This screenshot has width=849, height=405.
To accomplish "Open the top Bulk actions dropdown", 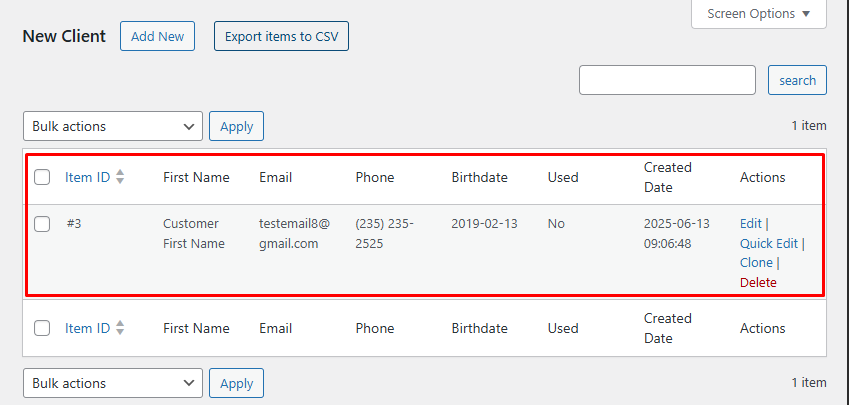I will click(112, 126).
